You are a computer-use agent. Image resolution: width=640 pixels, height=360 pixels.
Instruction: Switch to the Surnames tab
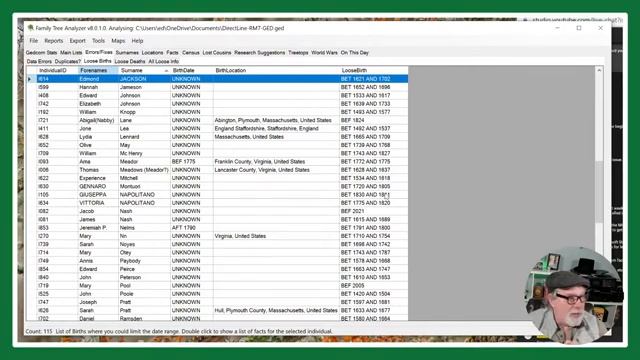127,53
